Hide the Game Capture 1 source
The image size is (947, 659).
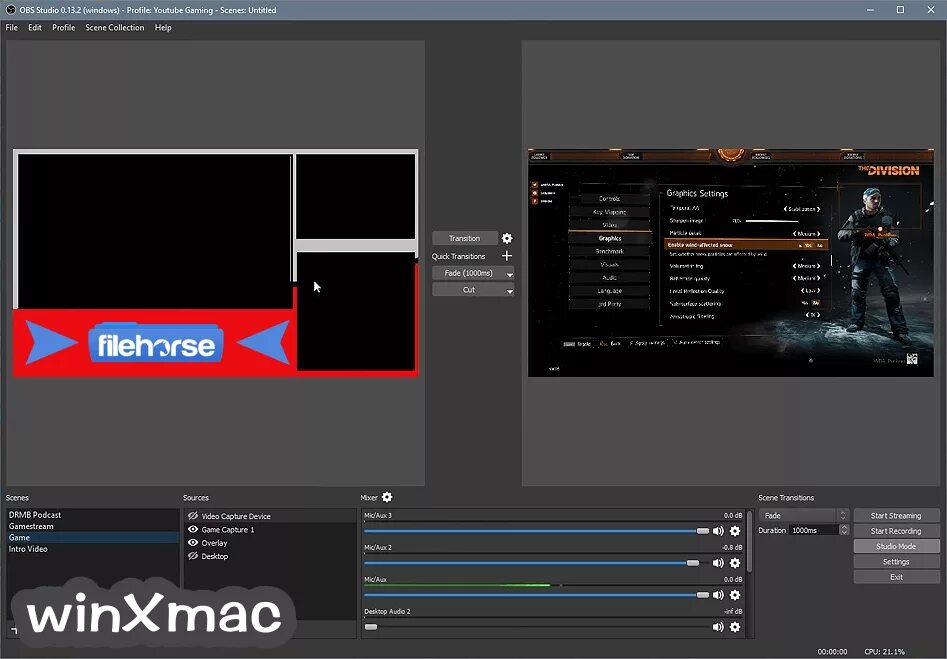[x=193, y=529]
